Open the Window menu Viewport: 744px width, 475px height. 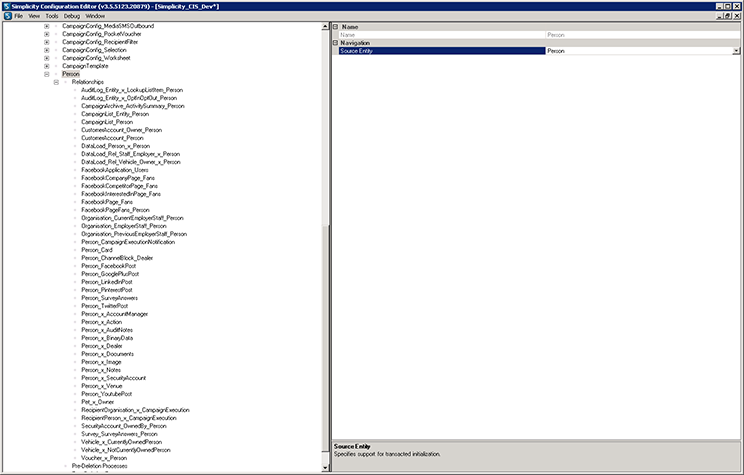tap(95, 16)
